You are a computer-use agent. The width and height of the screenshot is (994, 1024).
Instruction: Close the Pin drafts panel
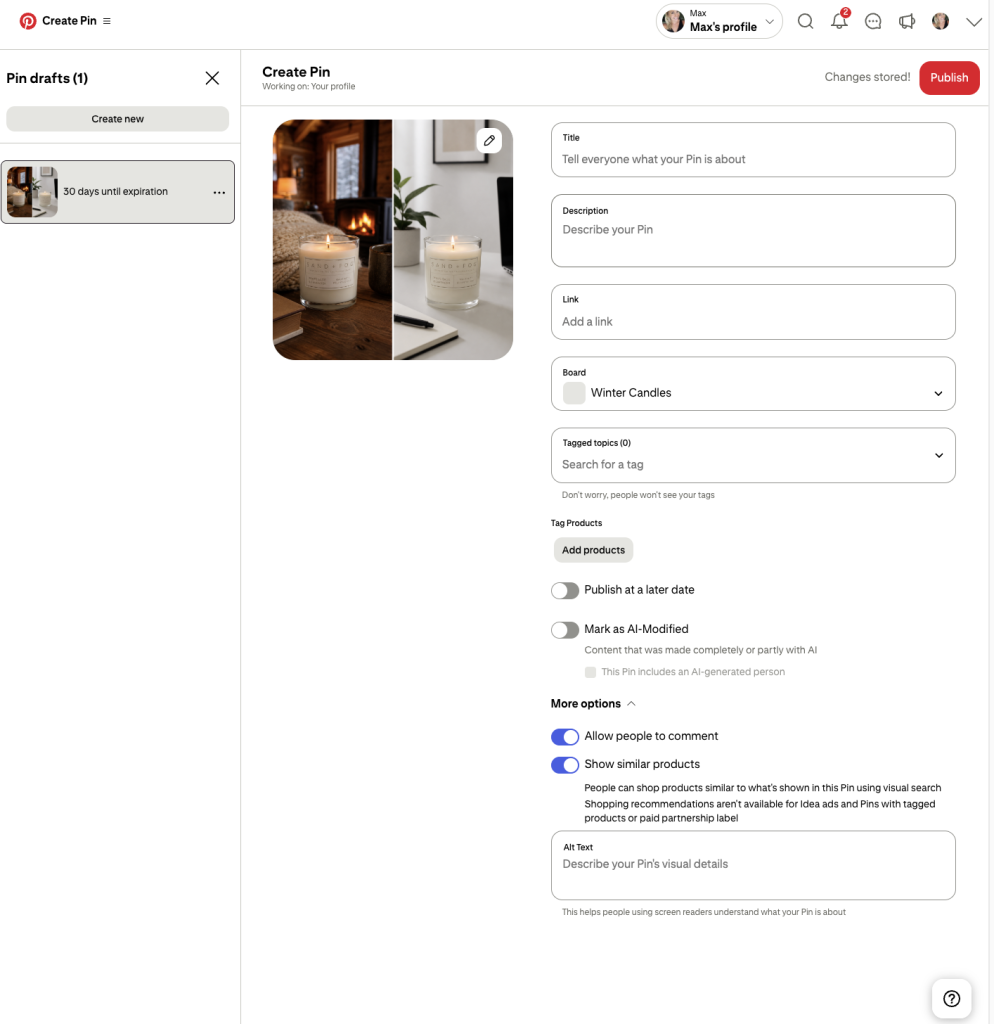click(x=212, y=78)
